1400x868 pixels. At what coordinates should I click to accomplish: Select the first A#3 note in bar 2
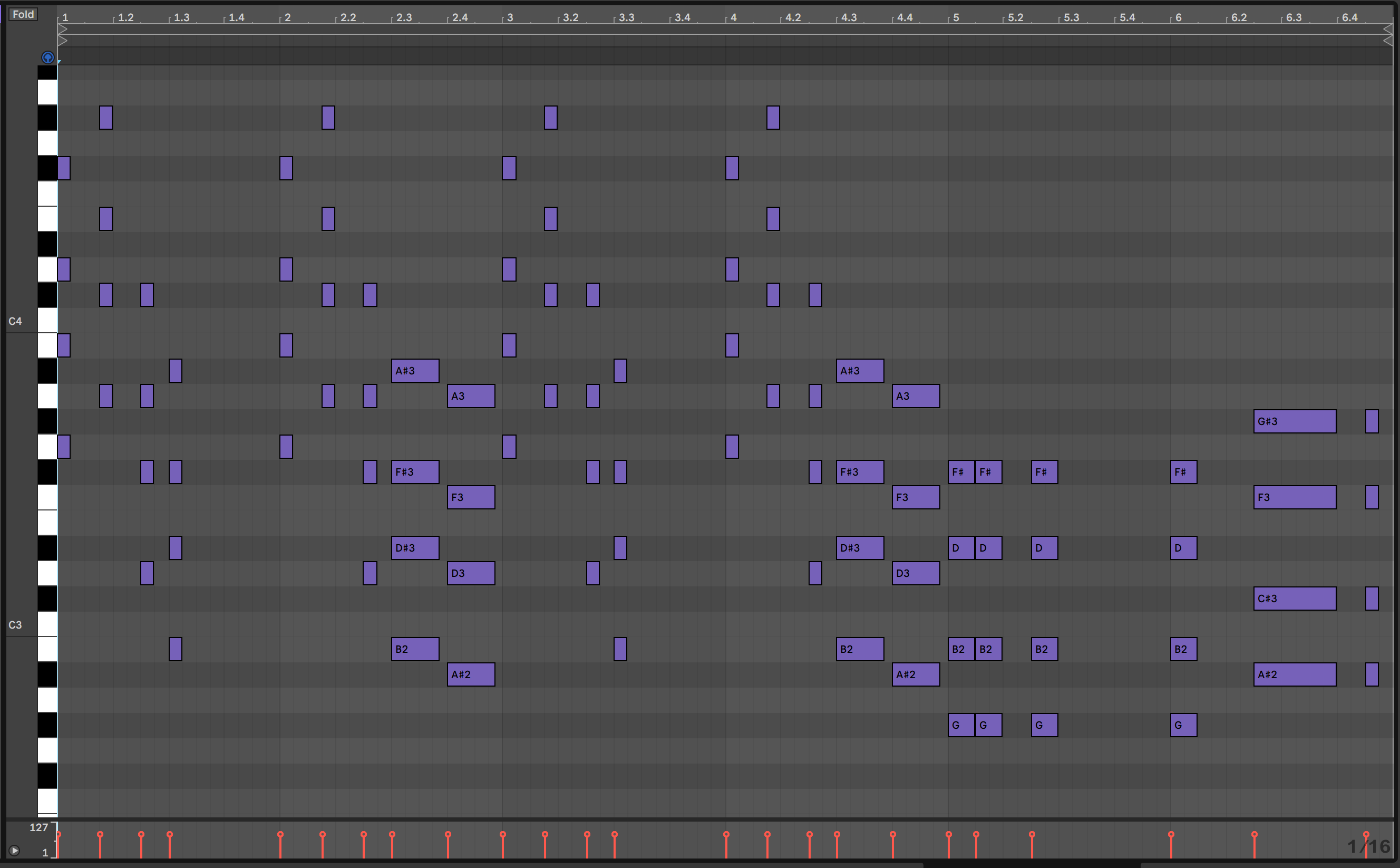[415, 371]
